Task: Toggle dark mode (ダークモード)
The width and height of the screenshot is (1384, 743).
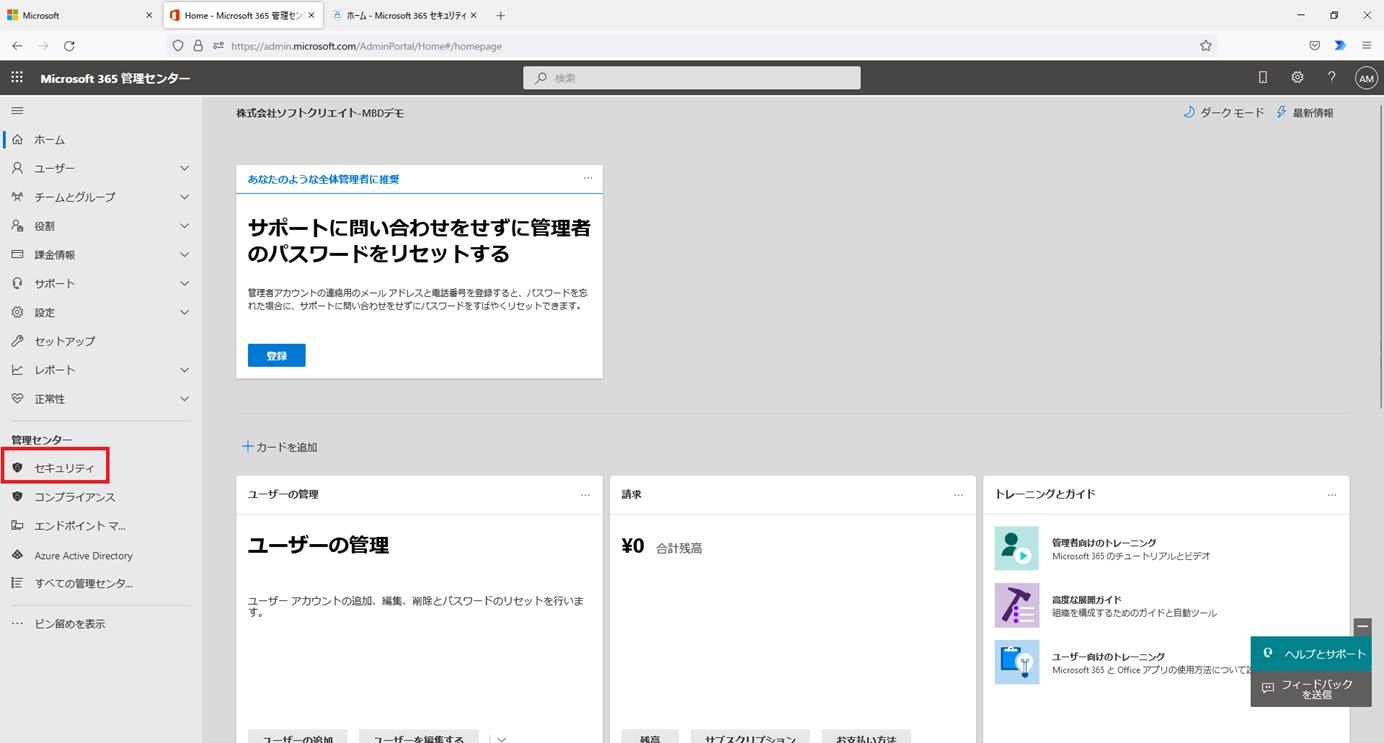Action: coord(1224,113)
